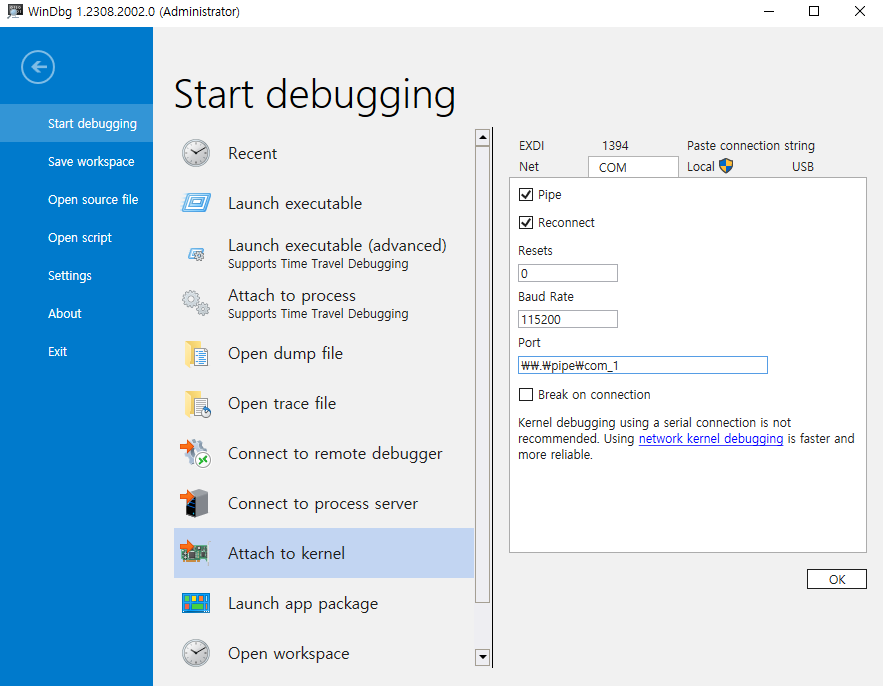The width and height of the screenshot is (883, 686).
Task: Click into the Port pipe field
Action: tap(643, 365)
